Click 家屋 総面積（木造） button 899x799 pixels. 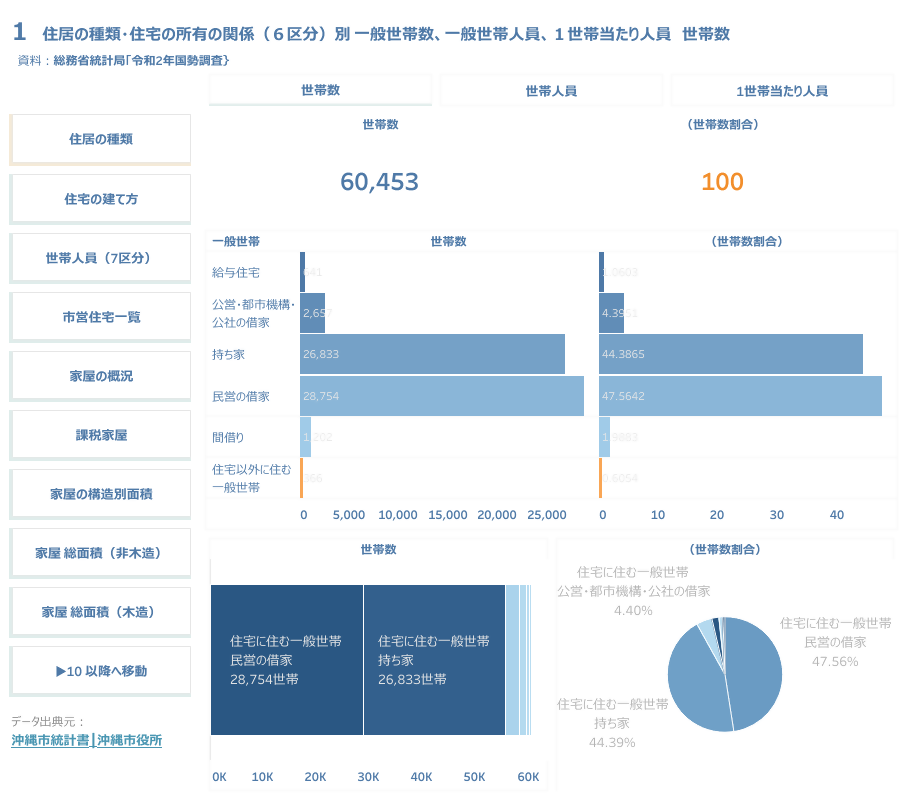point(100,611)
